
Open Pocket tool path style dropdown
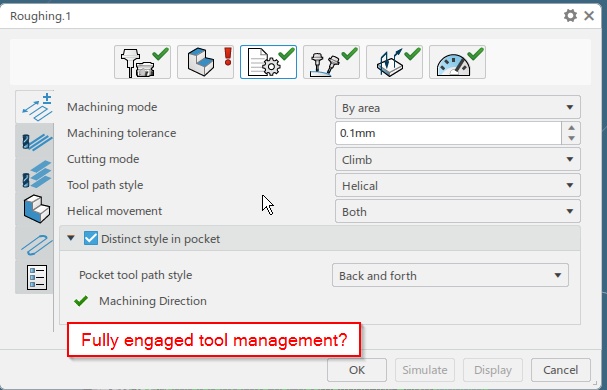tap(450, 275)
